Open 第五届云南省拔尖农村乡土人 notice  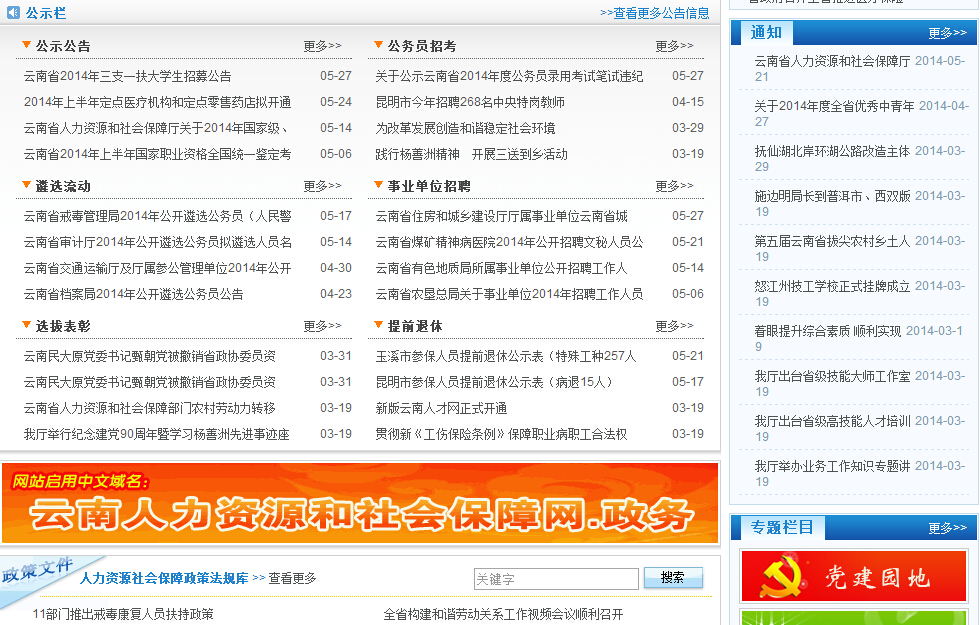point(832,241)
